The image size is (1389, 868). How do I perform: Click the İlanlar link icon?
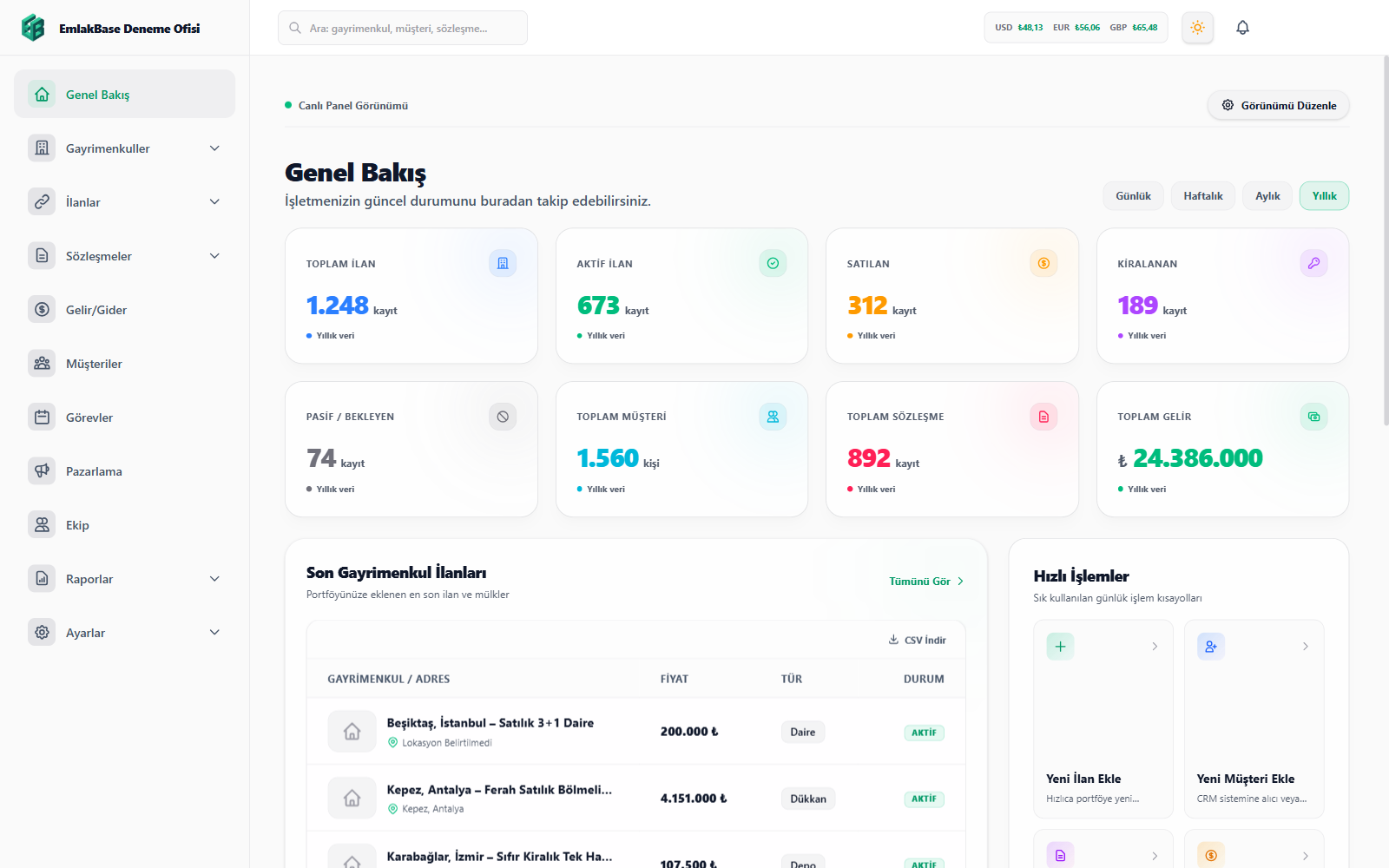click(x=42, y=201)
